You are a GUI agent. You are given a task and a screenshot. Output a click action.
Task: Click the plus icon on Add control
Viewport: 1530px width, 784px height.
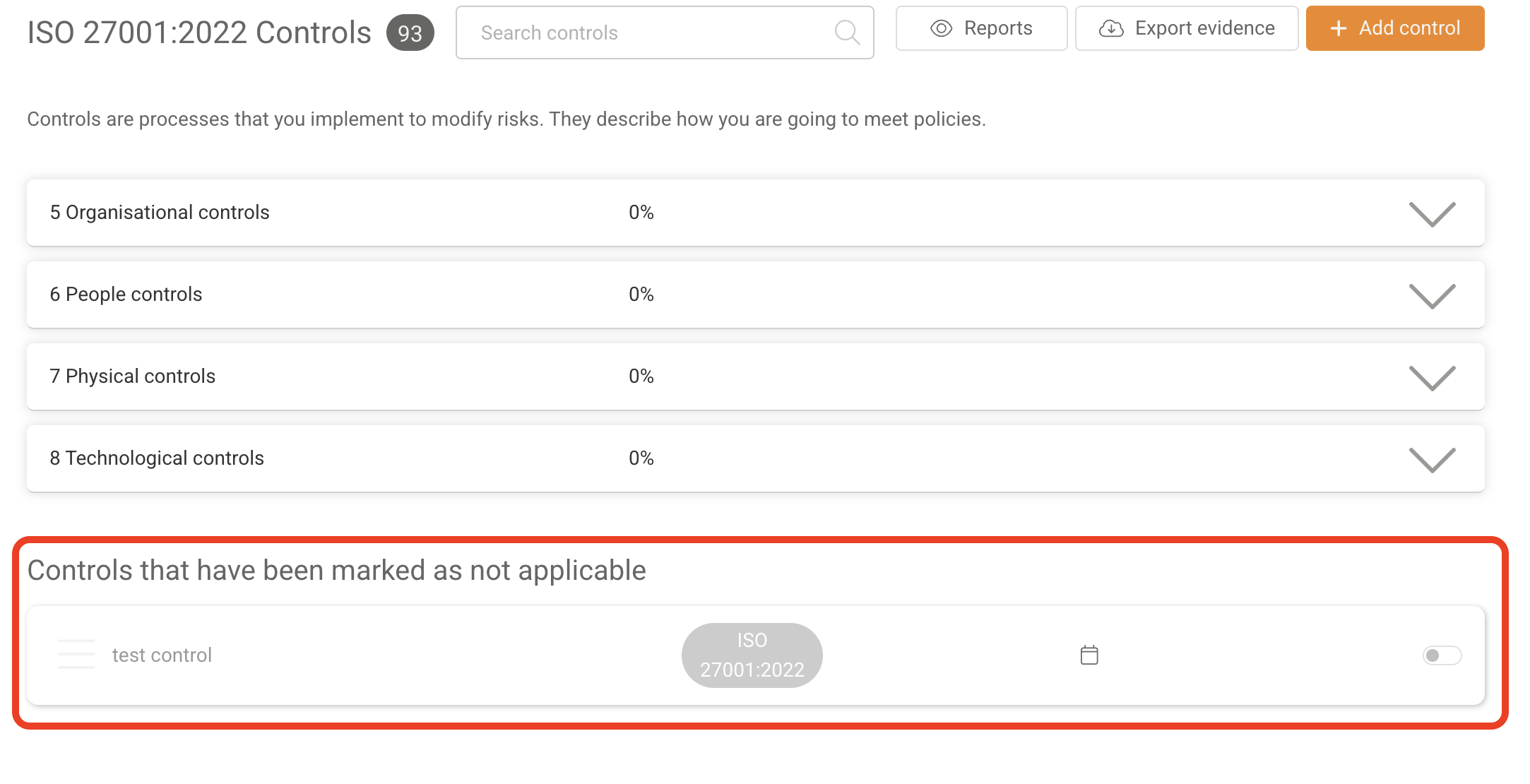pyautogui.click(x=1338, y=28)
